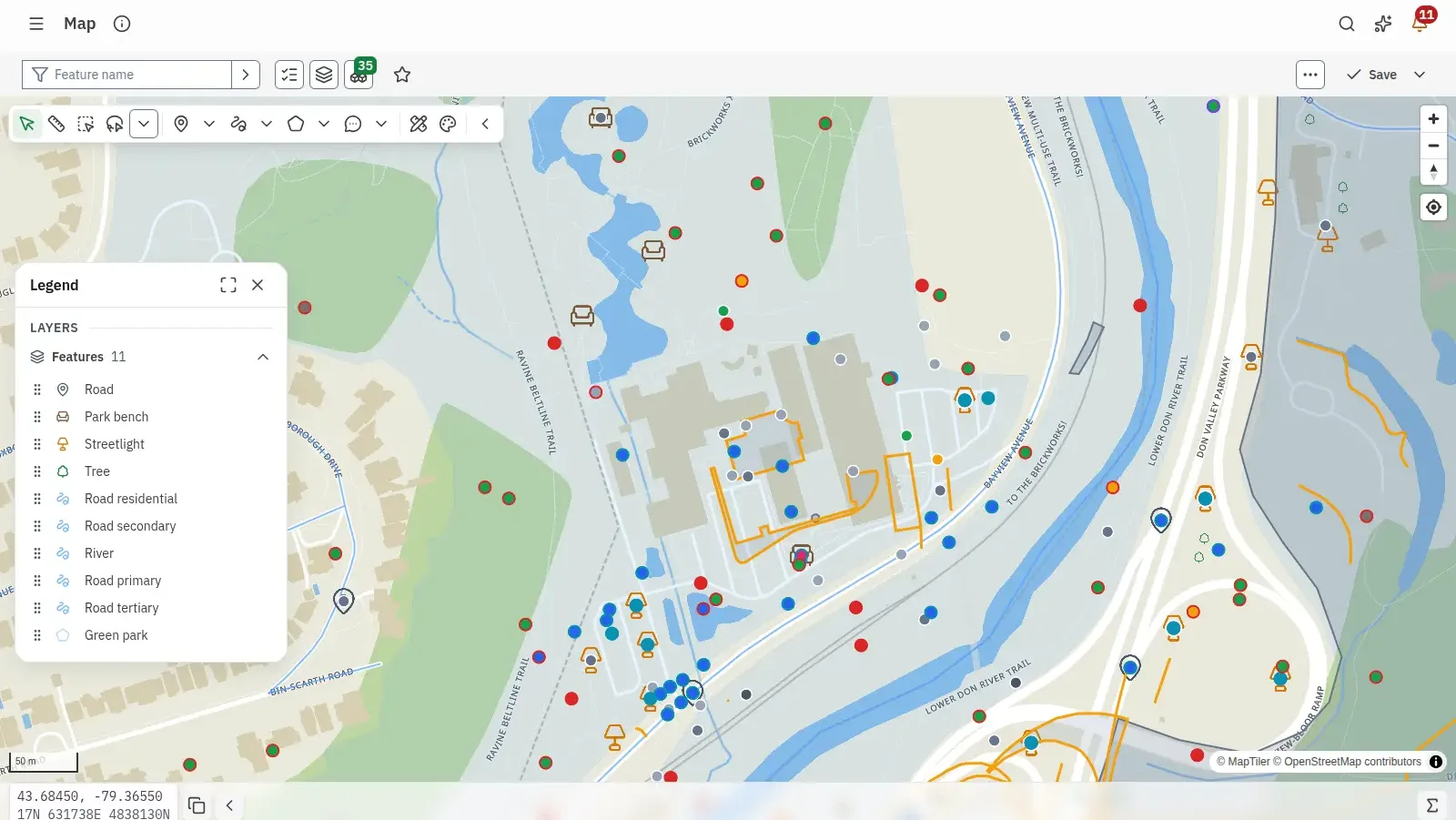The height and width of the screenshot is (820, 1456).
Task: Expand the annotation tool options
Action: coord(381,124)
